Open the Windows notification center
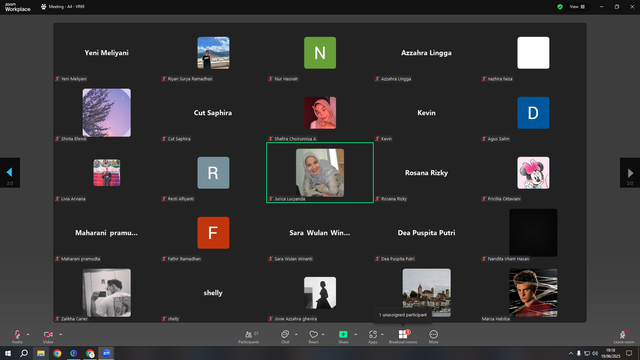Screen dimensions: 640x360 [629, 353]
